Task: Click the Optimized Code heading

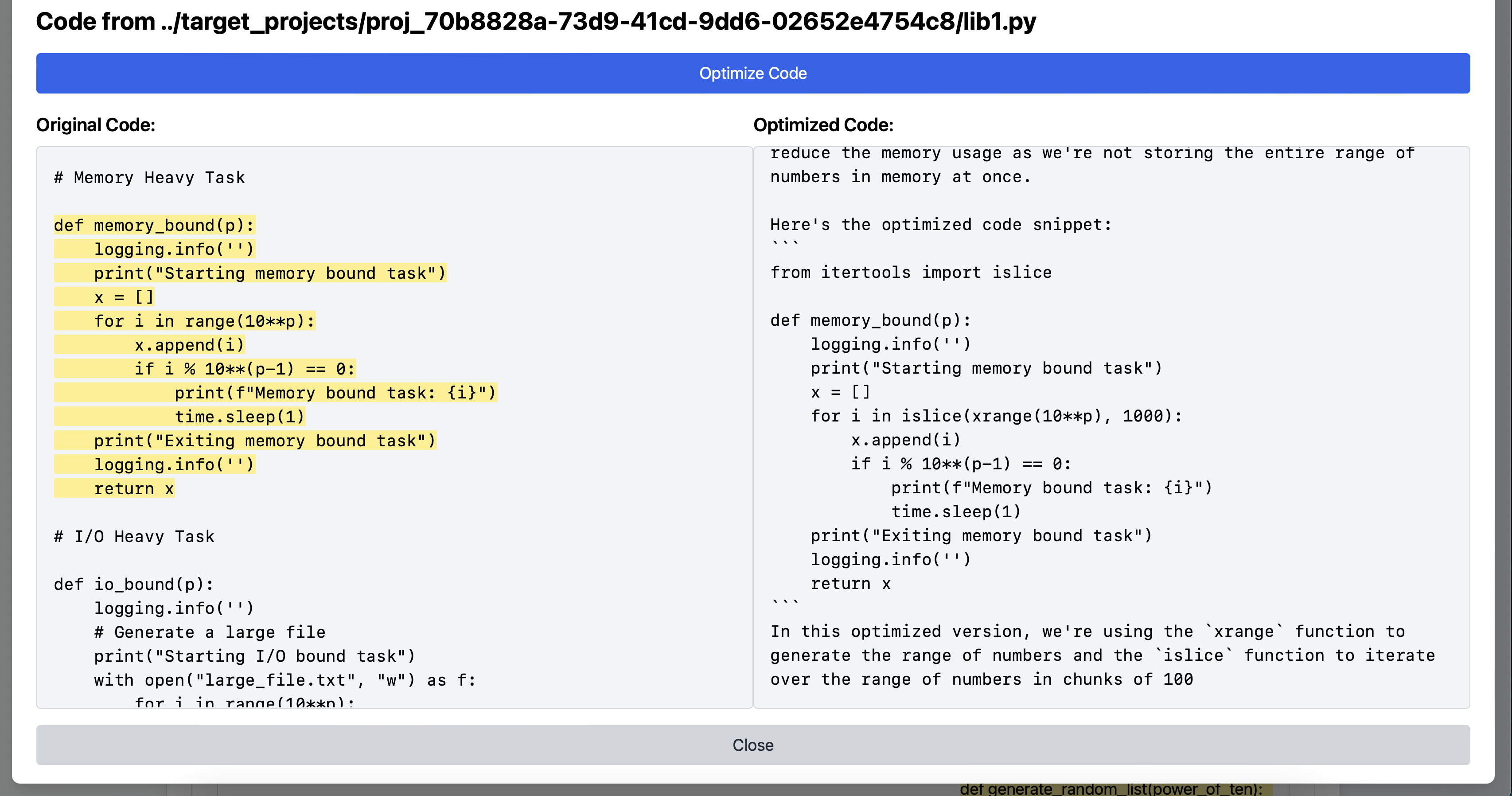Action: click(x=823, y=125)
